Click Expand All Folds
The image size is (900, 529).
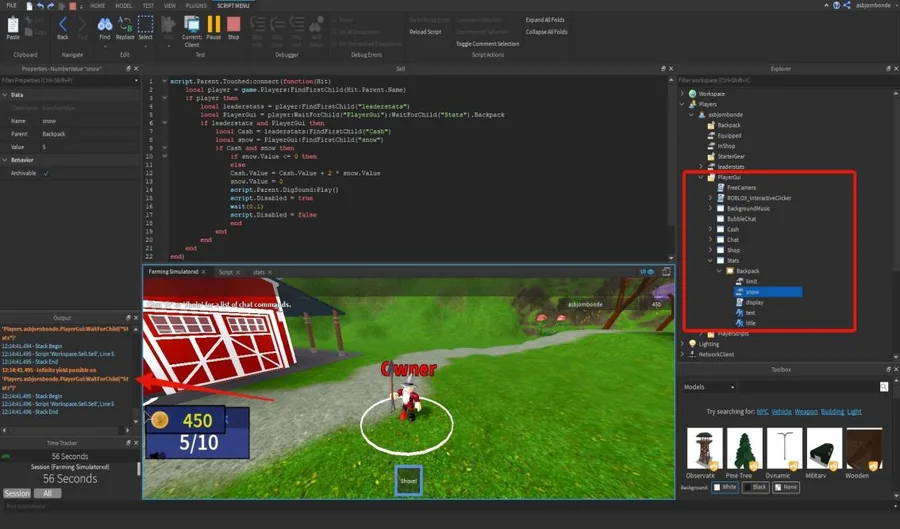(x=545, y=20)
